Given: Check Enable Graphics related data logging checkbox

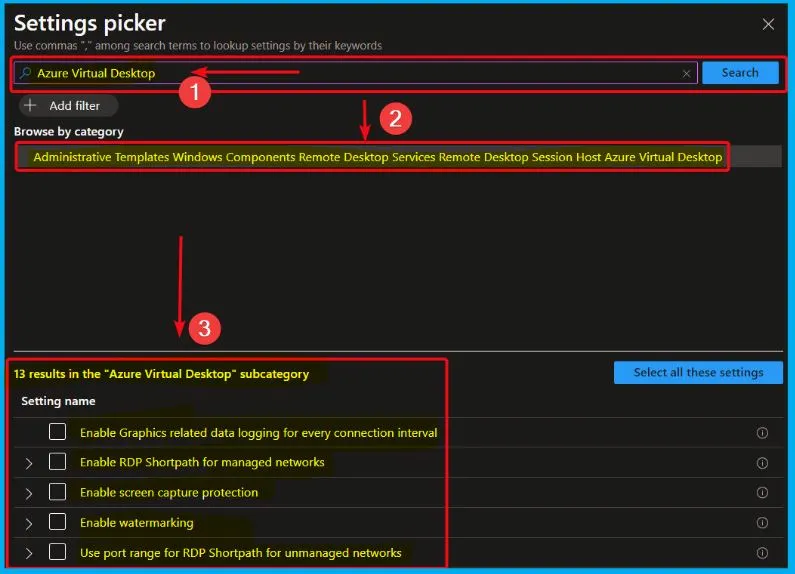Looking at the screenshot, I should (58, 432).
